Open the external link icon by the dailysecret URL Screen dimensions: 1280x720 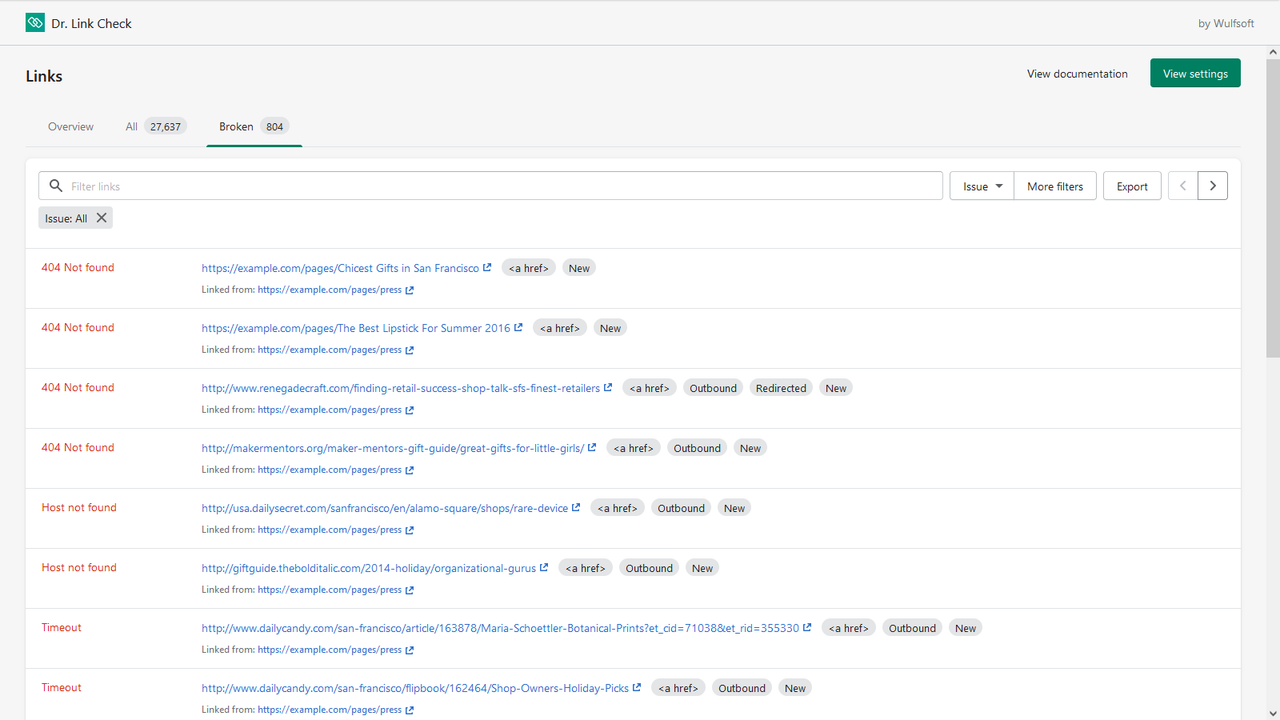(578, 507)
